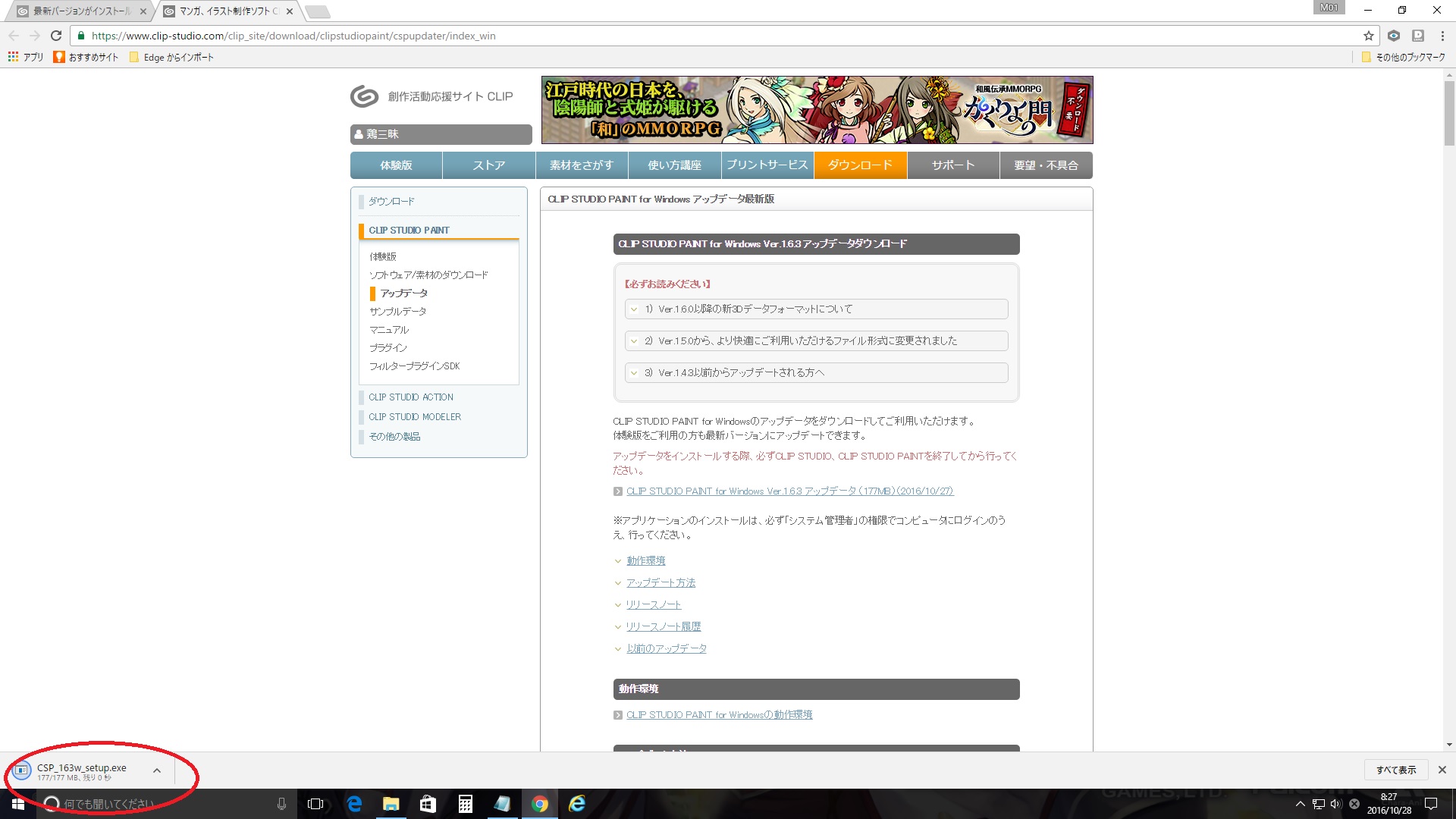The height and width of the screenshot is (819, 1456).
Task: Expand the 以前のアップデータ section
Action: 667,649
